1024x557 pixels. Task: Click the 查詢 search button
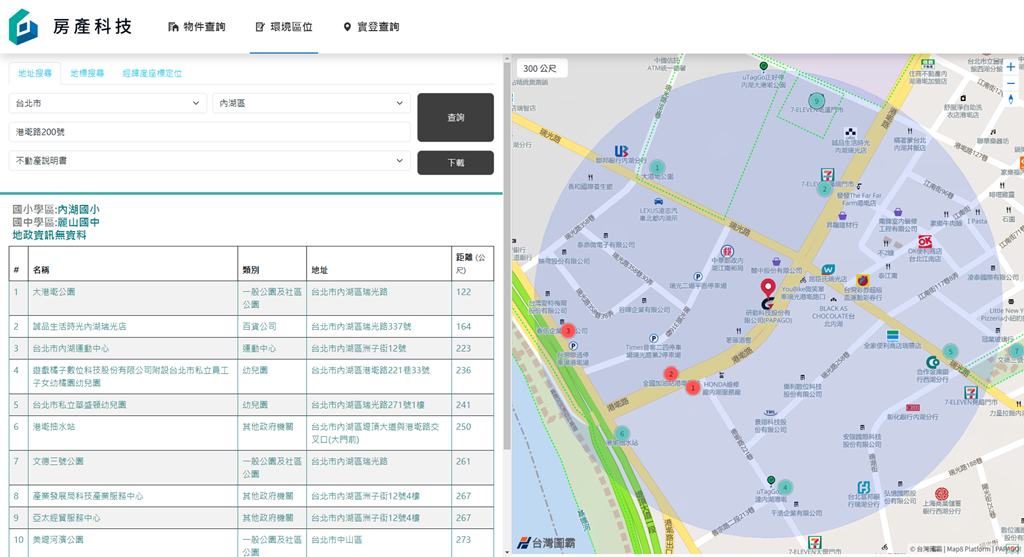coord(455,118)
